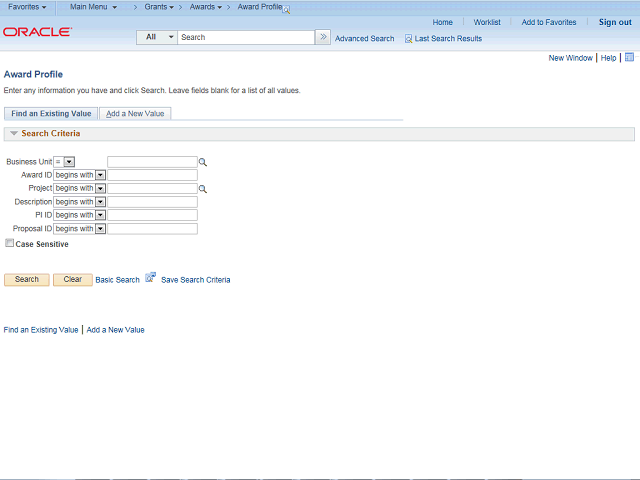
Task: Open the Favorites menu
Action: coord(27,7)
